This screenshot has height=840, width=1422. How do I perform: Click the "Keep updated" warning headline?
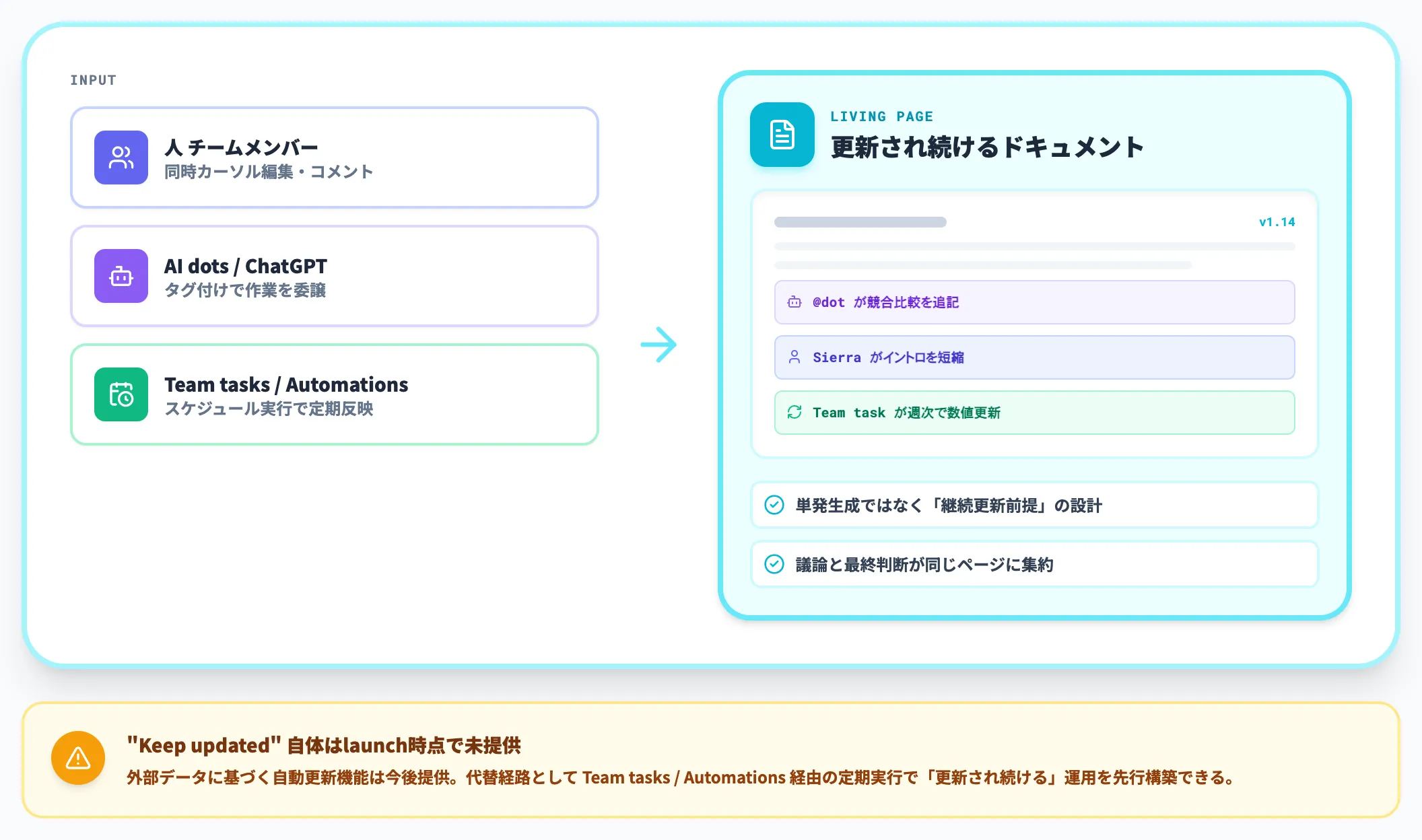(x=324, y=745)
